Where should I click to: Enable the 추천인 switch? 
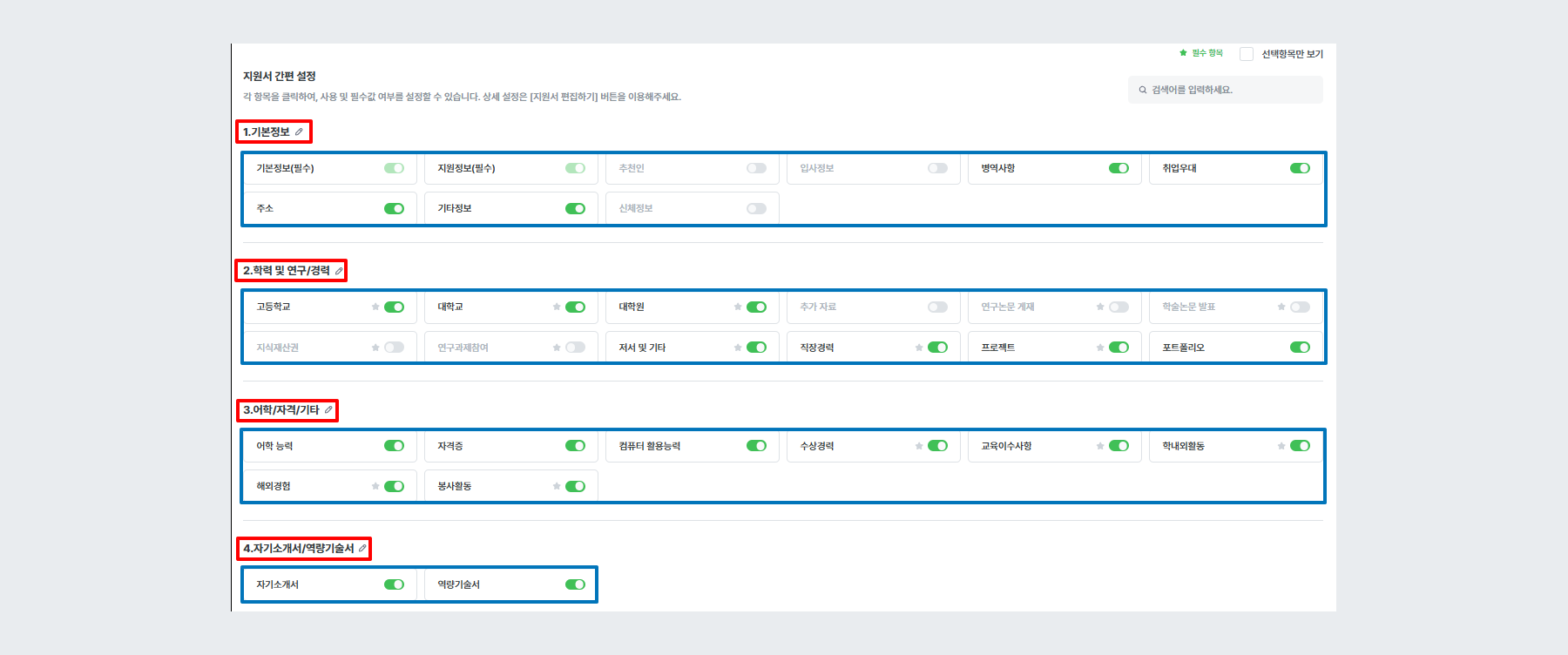click(x=757, y=168)
